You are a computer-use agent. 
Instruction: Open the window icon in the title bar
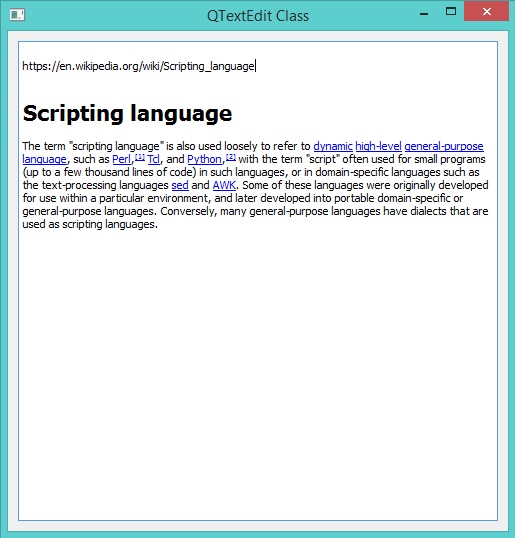click(17, 15)
